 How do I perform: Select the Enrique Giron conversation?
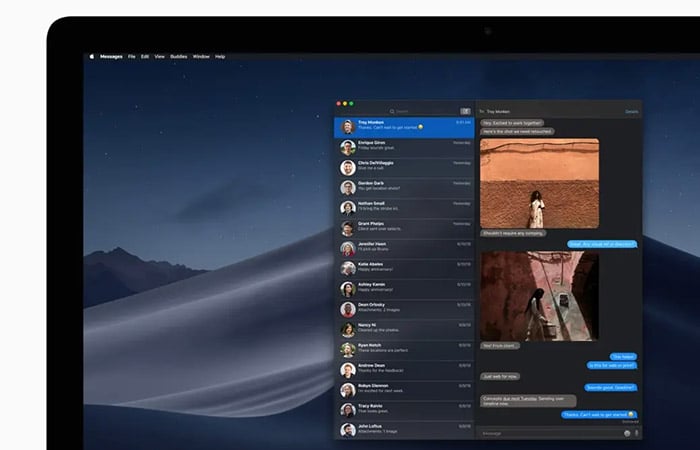click(x=404, y=148)
